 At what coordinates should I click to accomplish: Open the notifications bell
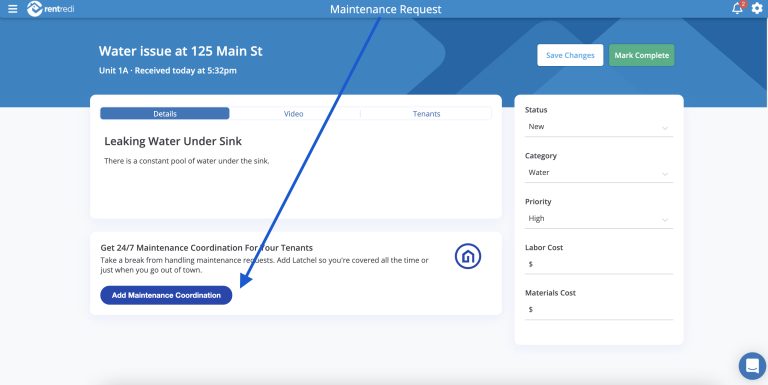click(x=737, y=8)
